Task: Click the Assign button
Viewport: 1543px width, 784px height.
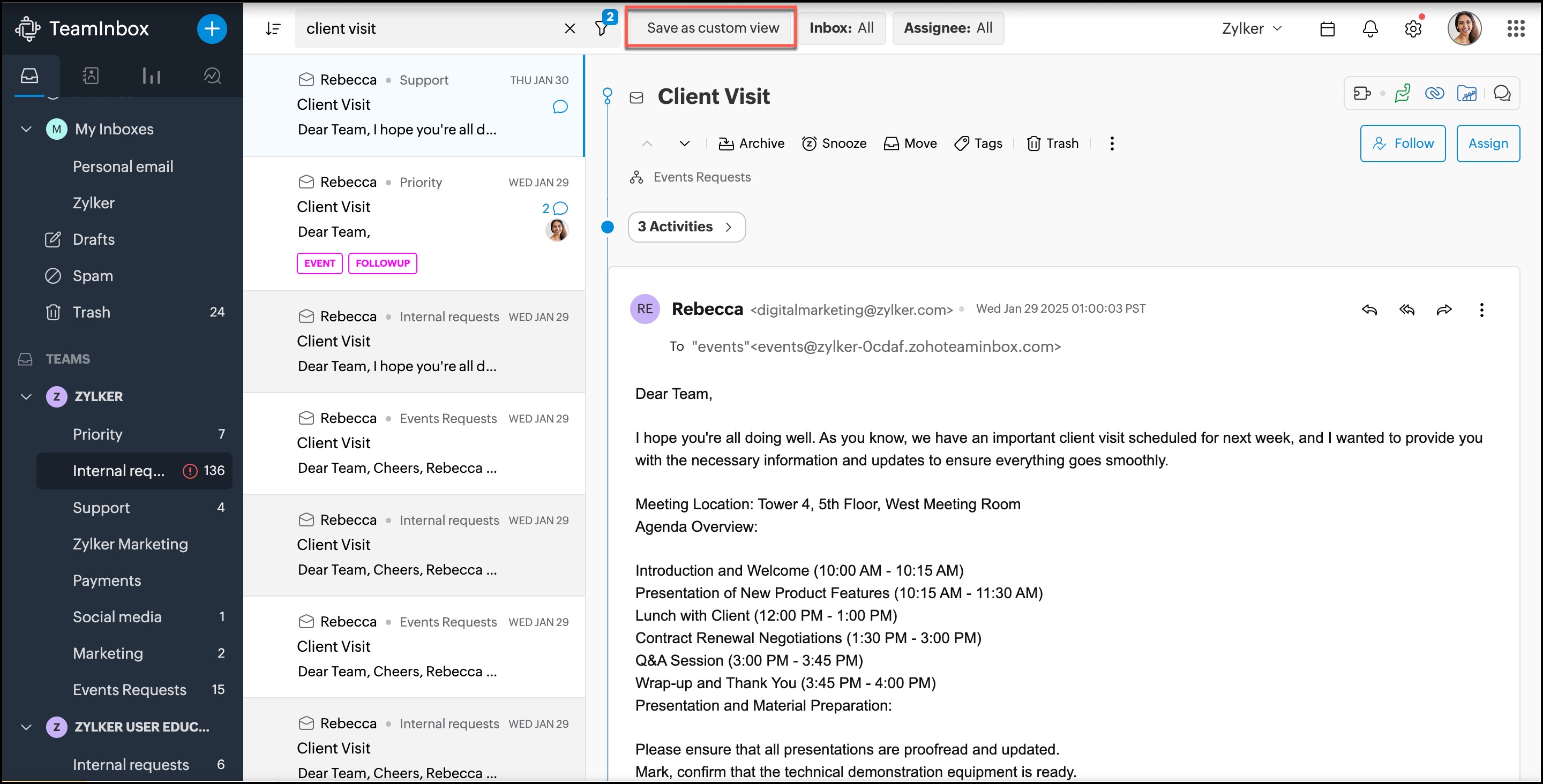Action: 1488,143
